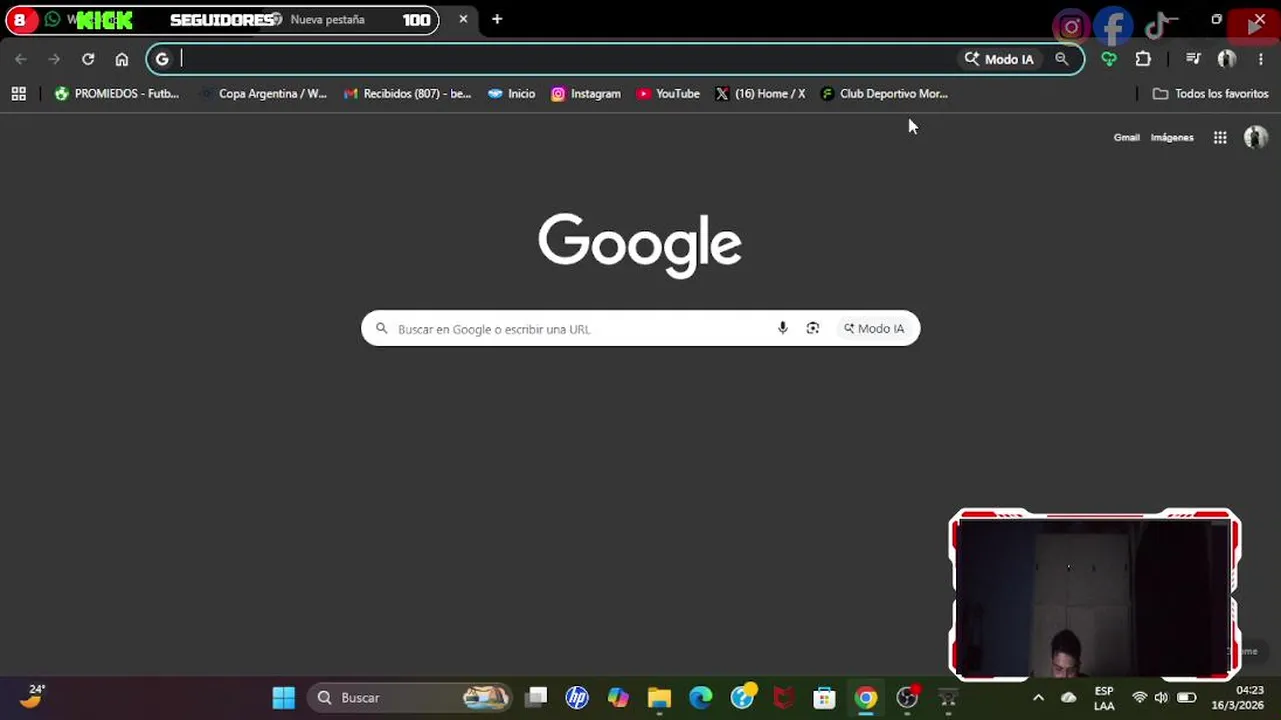The image size is (1281, 720).
Task: Close the Nueva pestaña tab
Action: (x=463, y=19)
